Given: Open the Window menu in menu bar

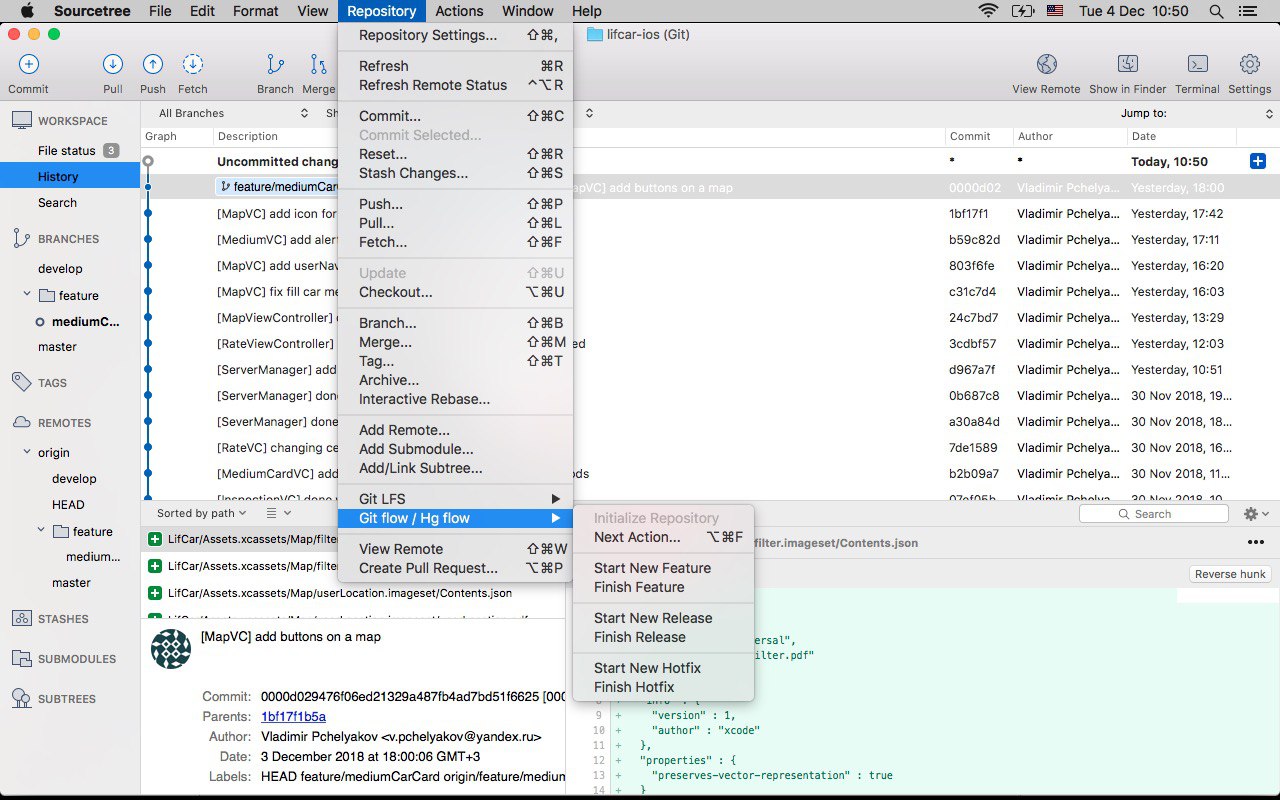Looking at the screenshot, I should 528,11.
